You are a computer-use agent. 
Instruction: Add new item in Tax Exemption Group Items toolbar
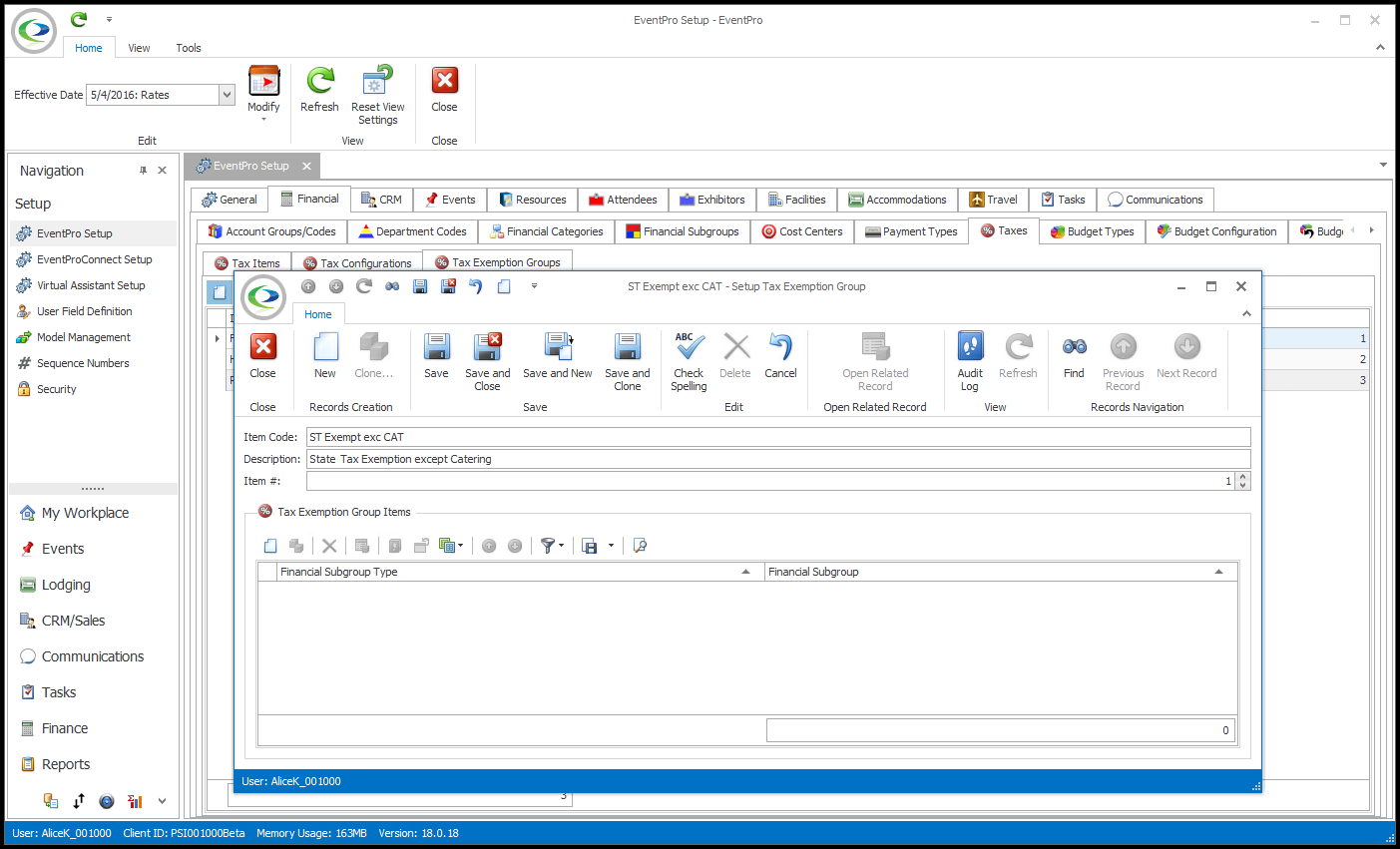point(270,546)
